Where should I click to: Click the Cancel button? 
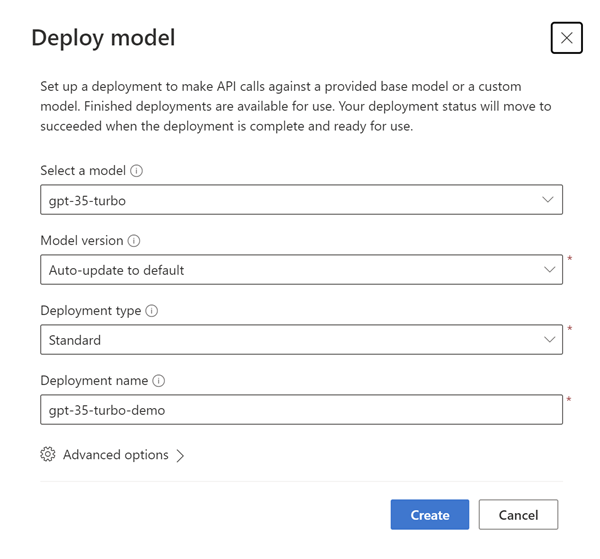[518, 515]
